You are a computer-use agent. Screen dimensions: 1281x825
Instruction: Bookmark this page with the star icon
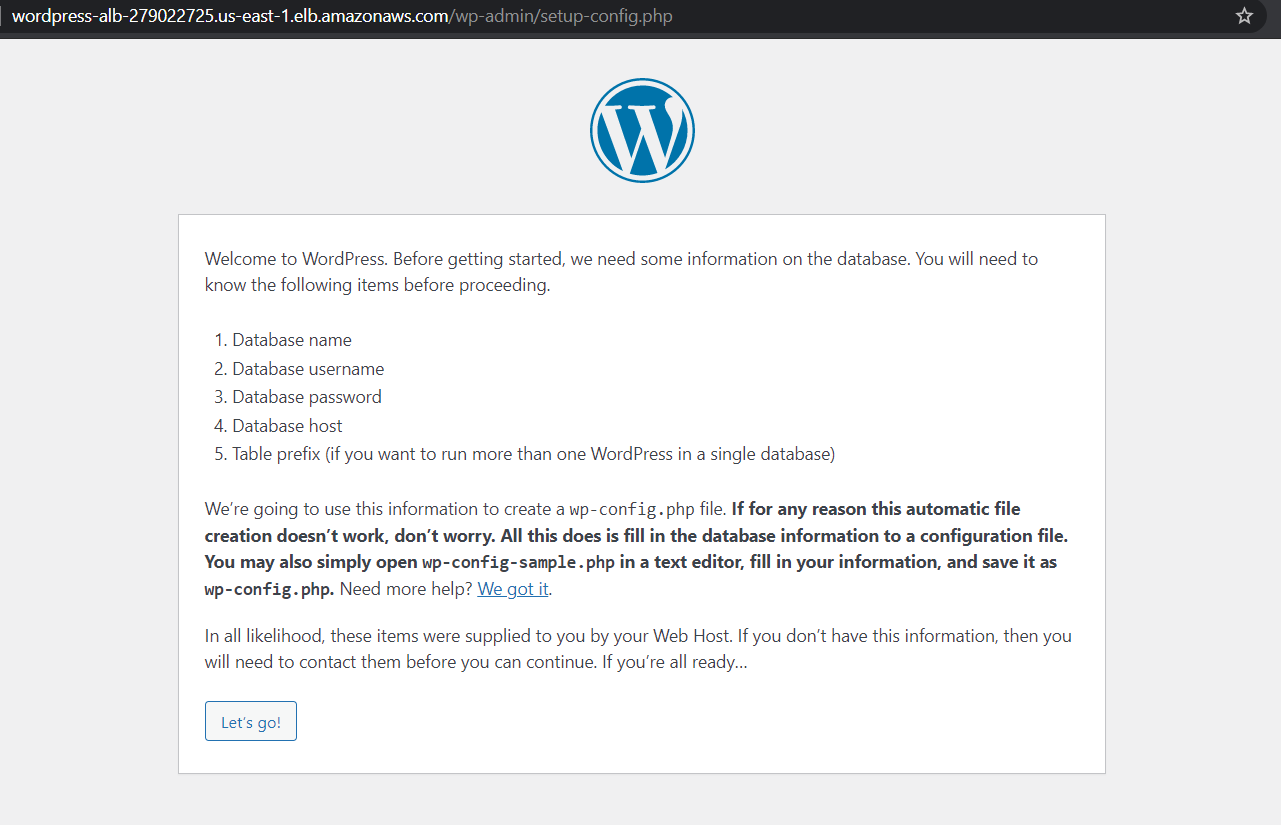1244,16
